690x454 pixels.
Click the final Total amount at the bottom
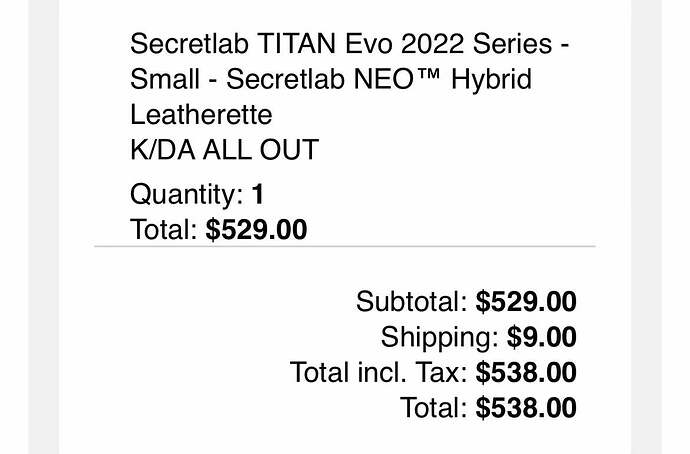coord(526,407)
